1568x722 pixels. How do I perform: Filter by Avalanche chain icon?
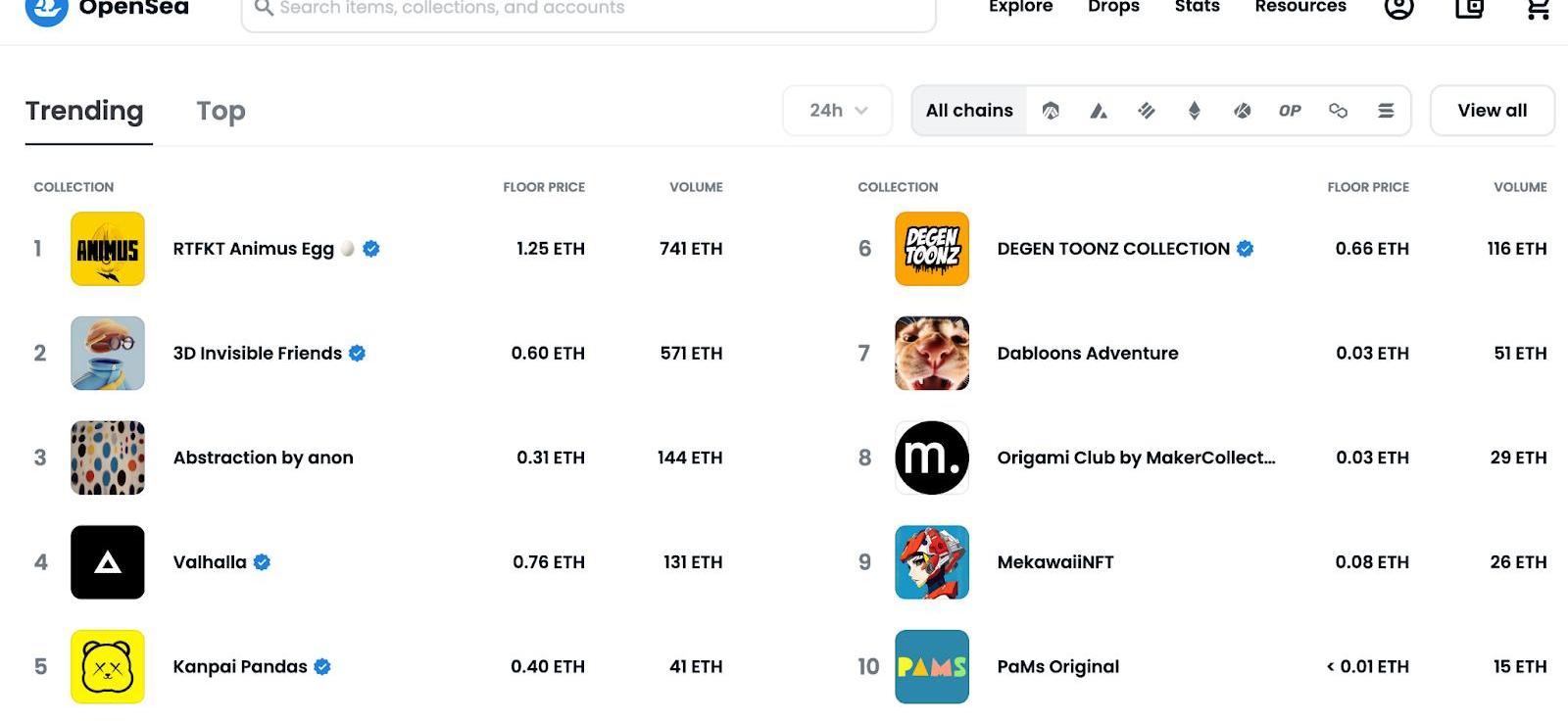click(1099, 111)
